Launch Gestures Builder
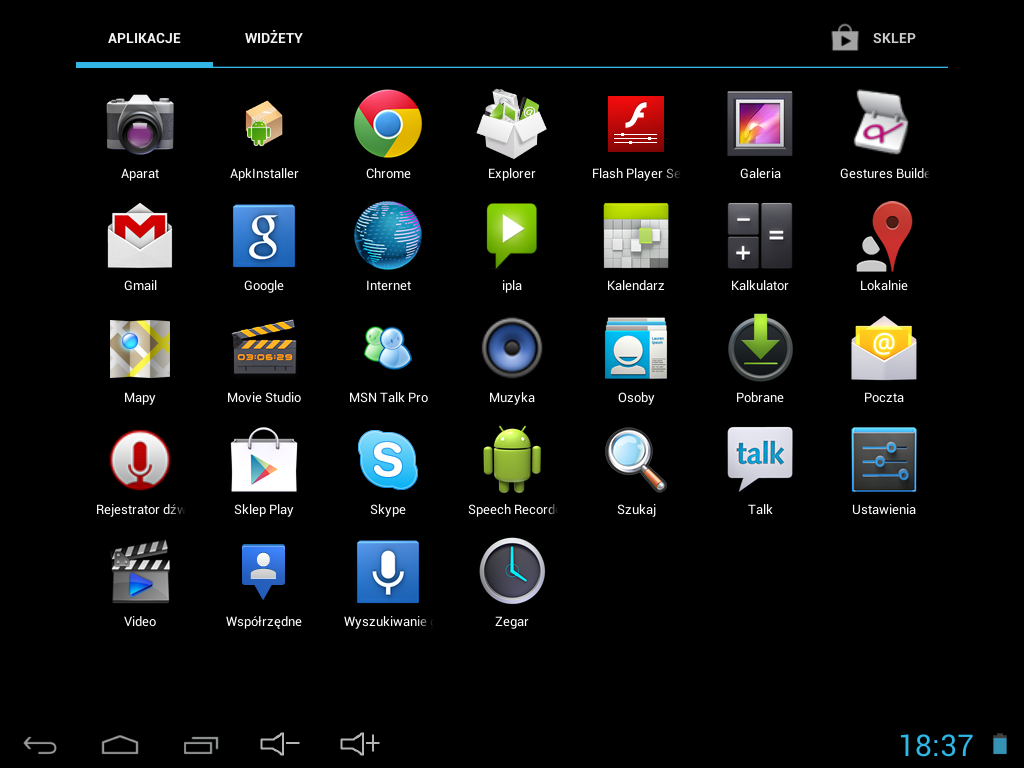Viewport: 1024px width, 768px height. pos(883,123)
